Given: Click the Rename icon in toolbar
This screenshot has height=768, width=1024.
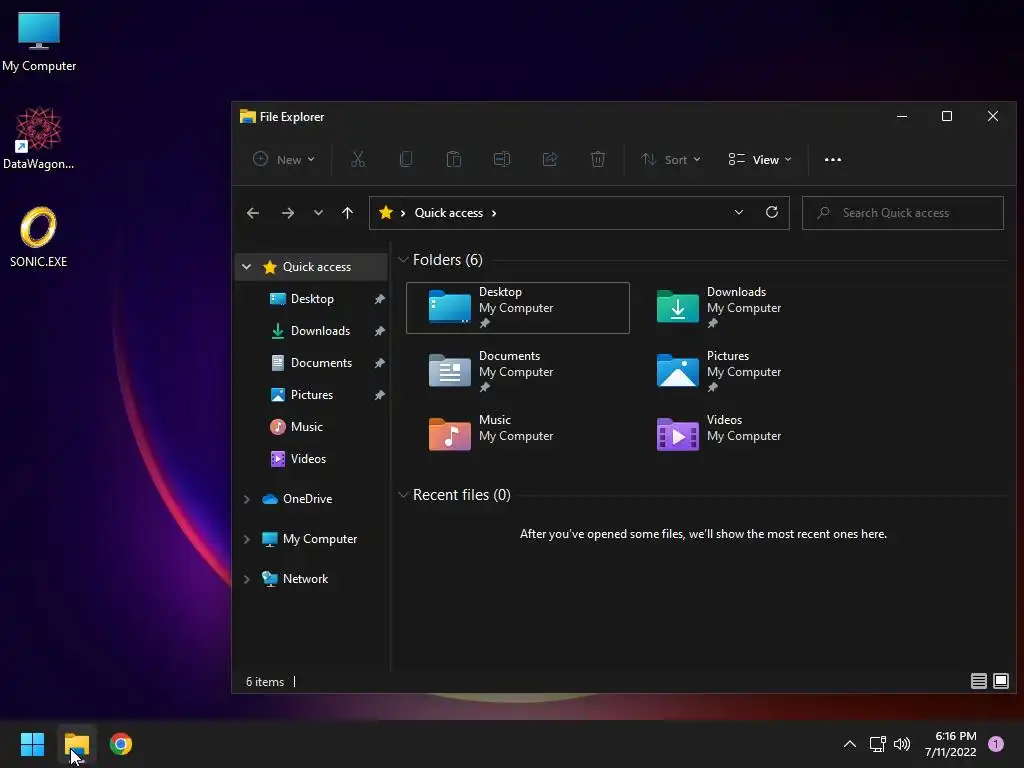Looking at the screenshot, I should coord(502,159).
